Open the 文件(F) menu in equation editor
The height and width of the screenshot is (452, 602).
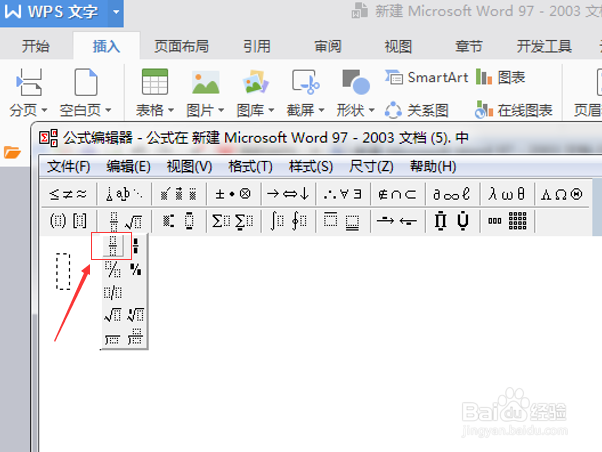click(x=68, y=167)
